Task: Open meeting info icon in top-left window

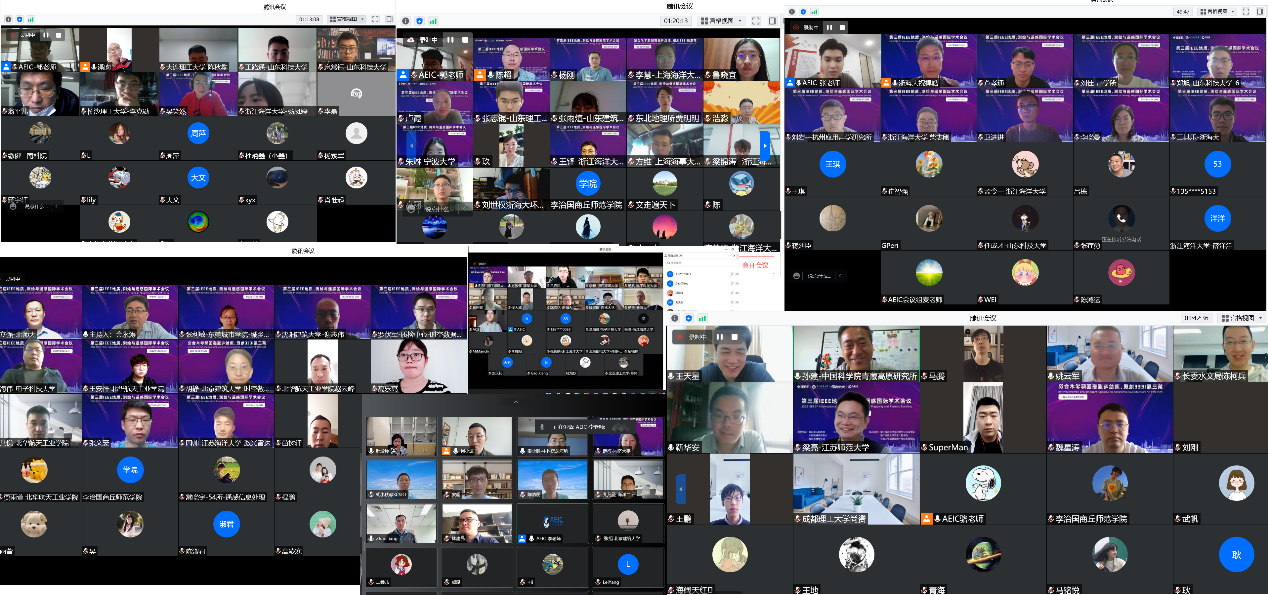Action: point(6,19)
